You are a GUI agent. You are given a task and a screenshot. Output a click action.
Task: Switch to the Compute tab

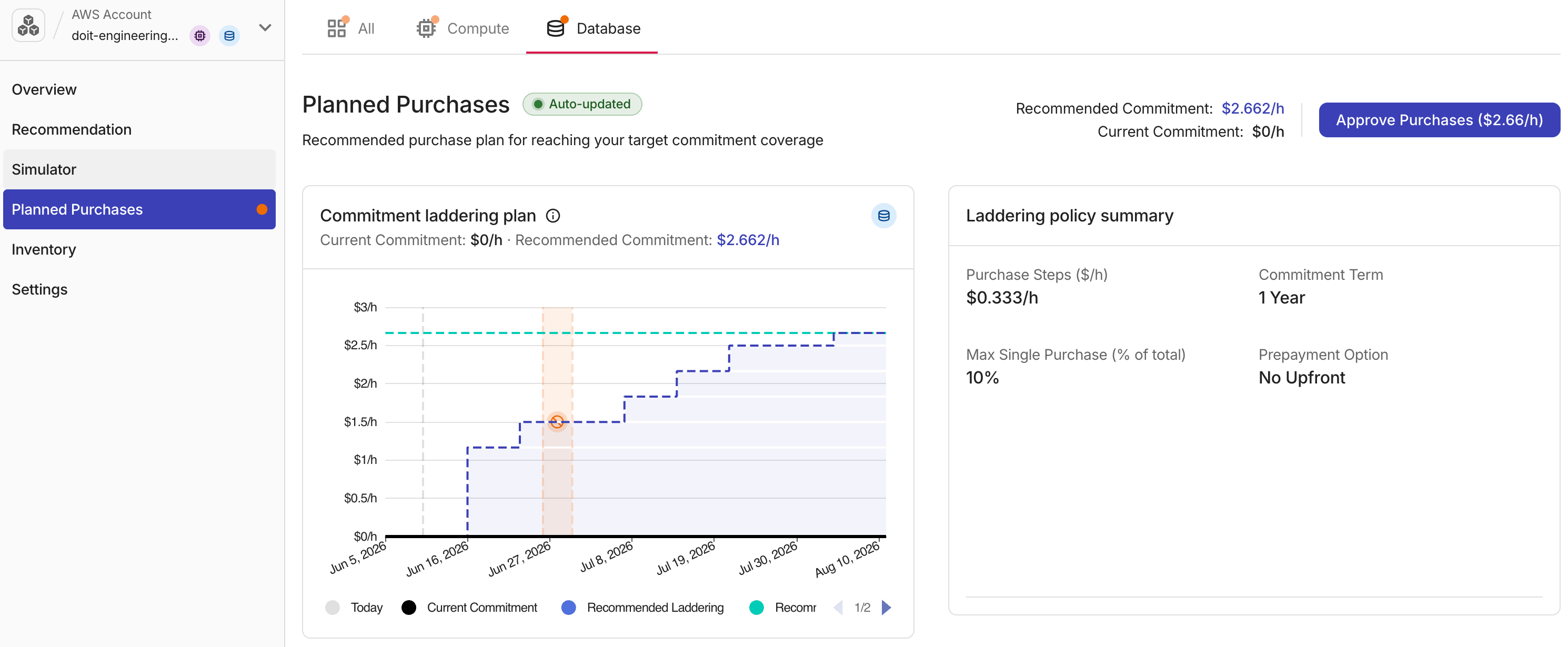coord(463,28)
